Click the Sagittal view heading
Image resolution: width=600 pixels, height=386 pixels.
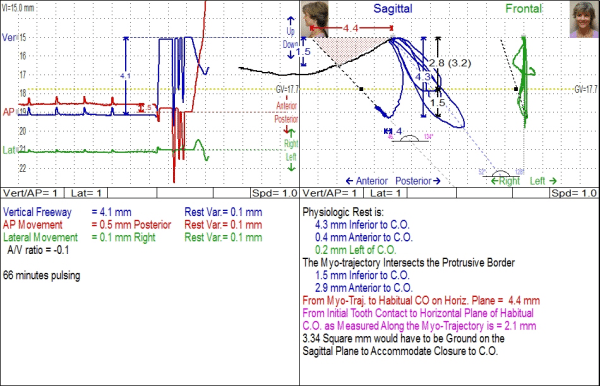pos(393,8)
